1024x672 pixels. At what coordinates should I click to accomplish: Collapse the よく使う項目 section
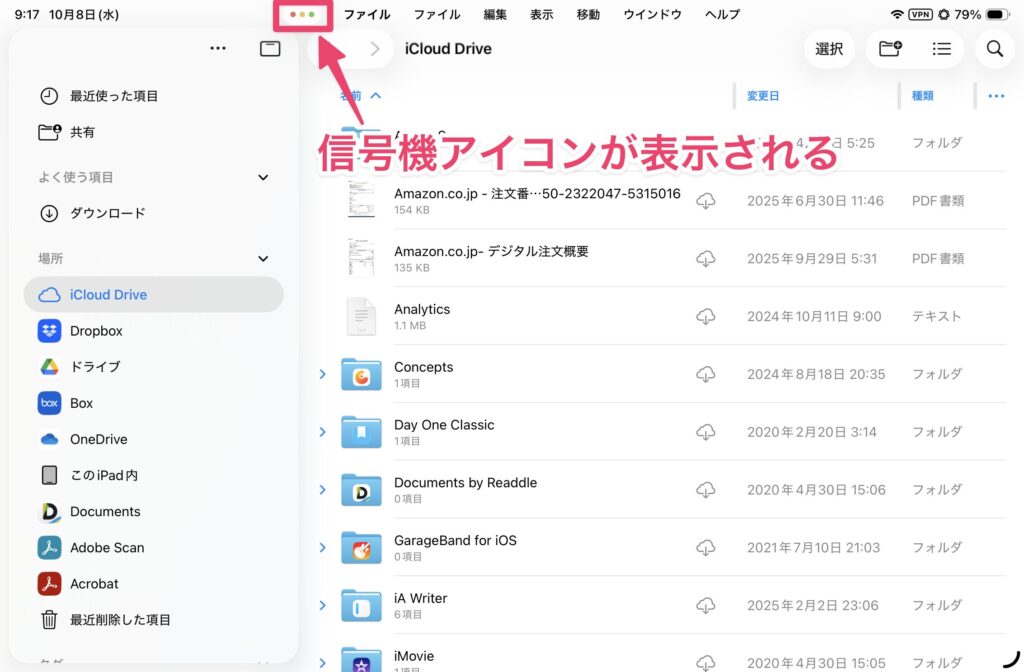click(263, 177)
